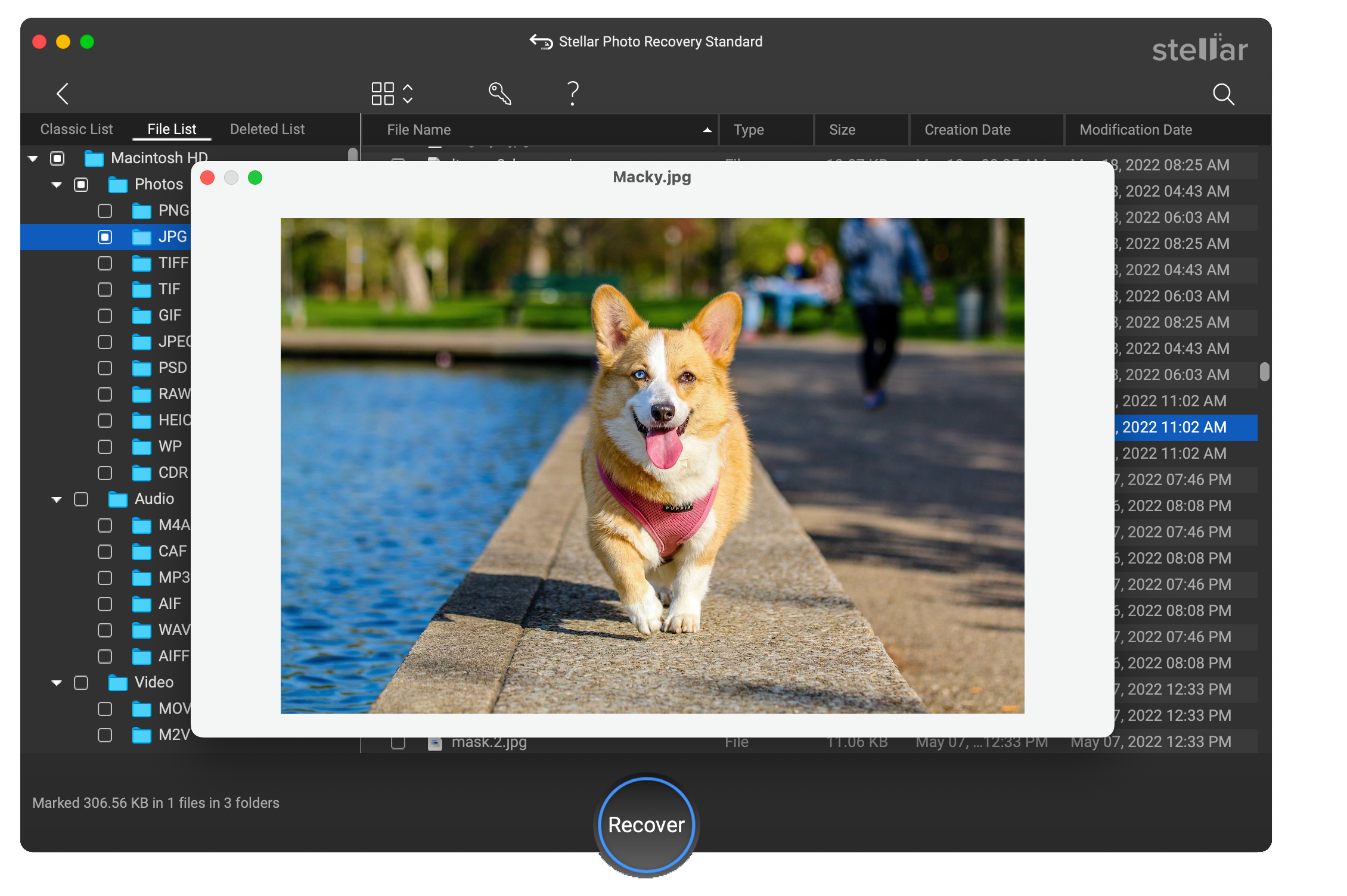Open help with the question mark icon
The height and width of the screenshot is (896, 1347).
point(573,94)
